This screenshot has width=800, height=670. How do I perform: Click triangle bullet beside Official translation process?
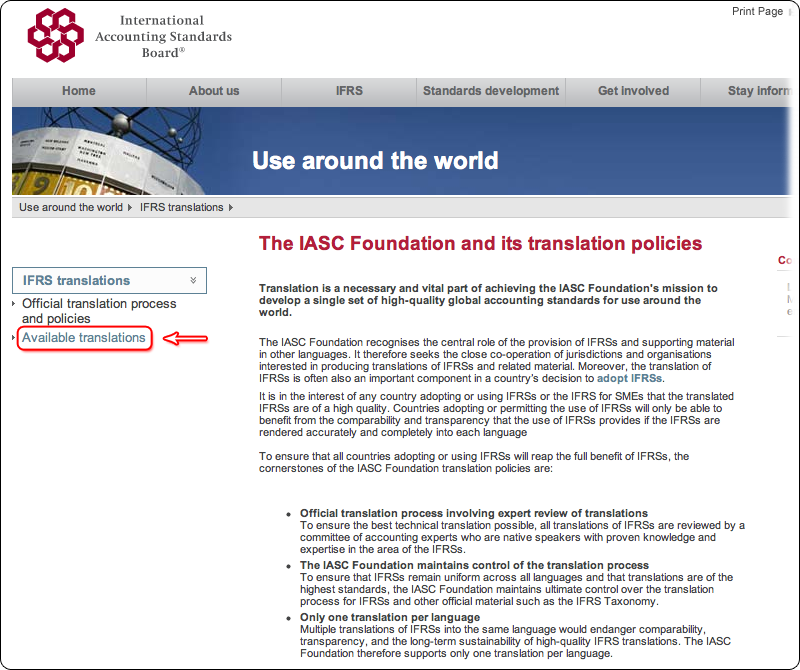14,304
